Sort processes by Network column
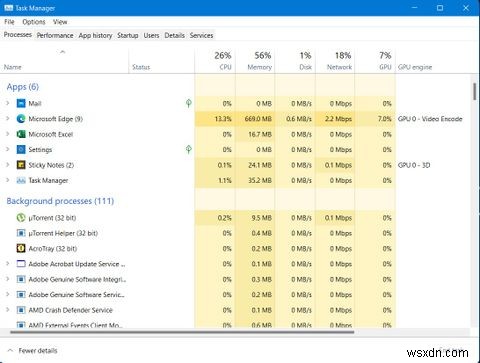This screenshot has width=480, height=363. [x=335, y=61]
